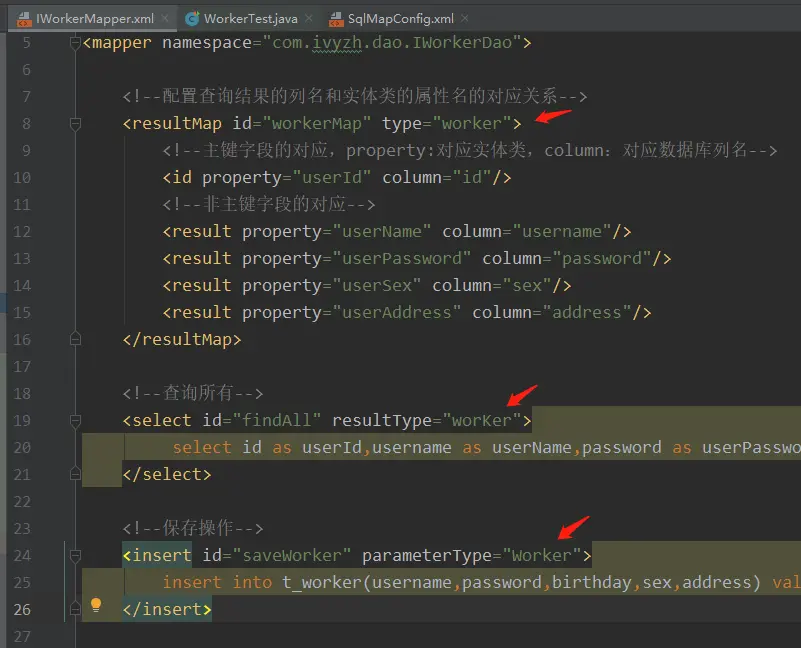801x648 pixels.
Task: Click the comment 非主键字段的对应 on line 11
Action: [x=274, y=204]
